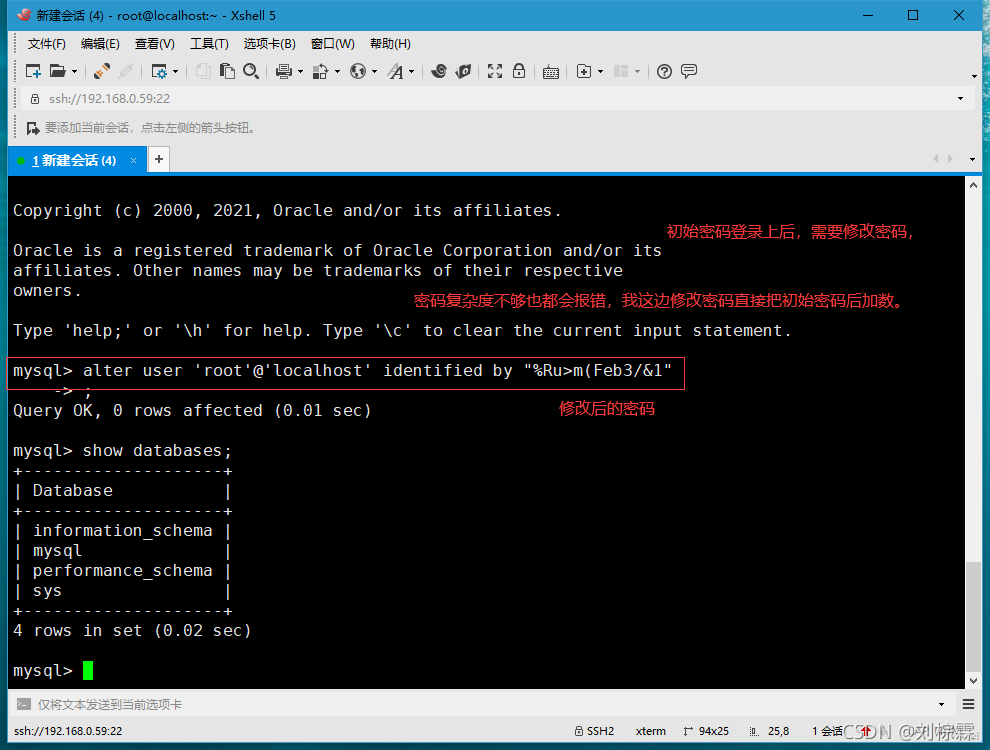This screenshot has height=750, width=990.
Task: Click the Chat bubble icon
Action: (x=689, y=71)
